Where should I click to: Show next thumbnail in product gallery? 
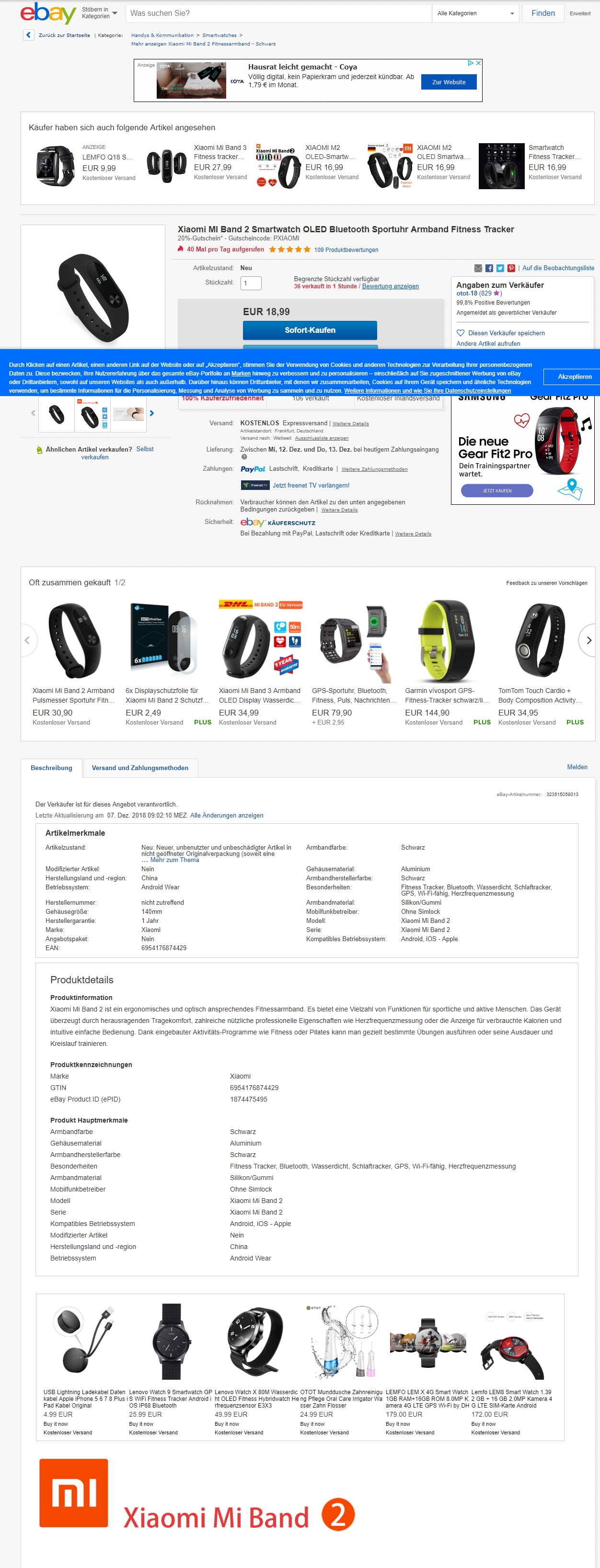click(151, 413)
